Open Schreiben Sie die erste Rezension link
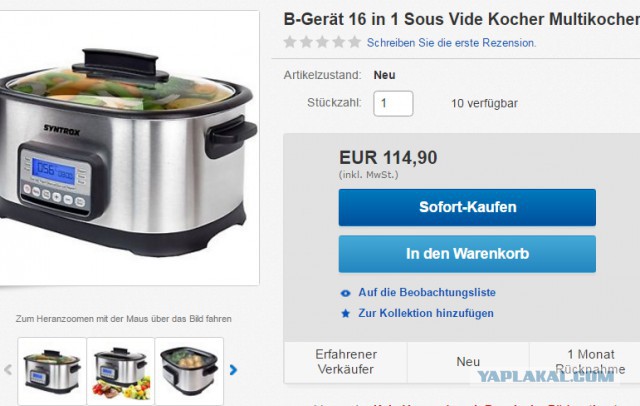This screenshot has width=640, height=406. 451,42
